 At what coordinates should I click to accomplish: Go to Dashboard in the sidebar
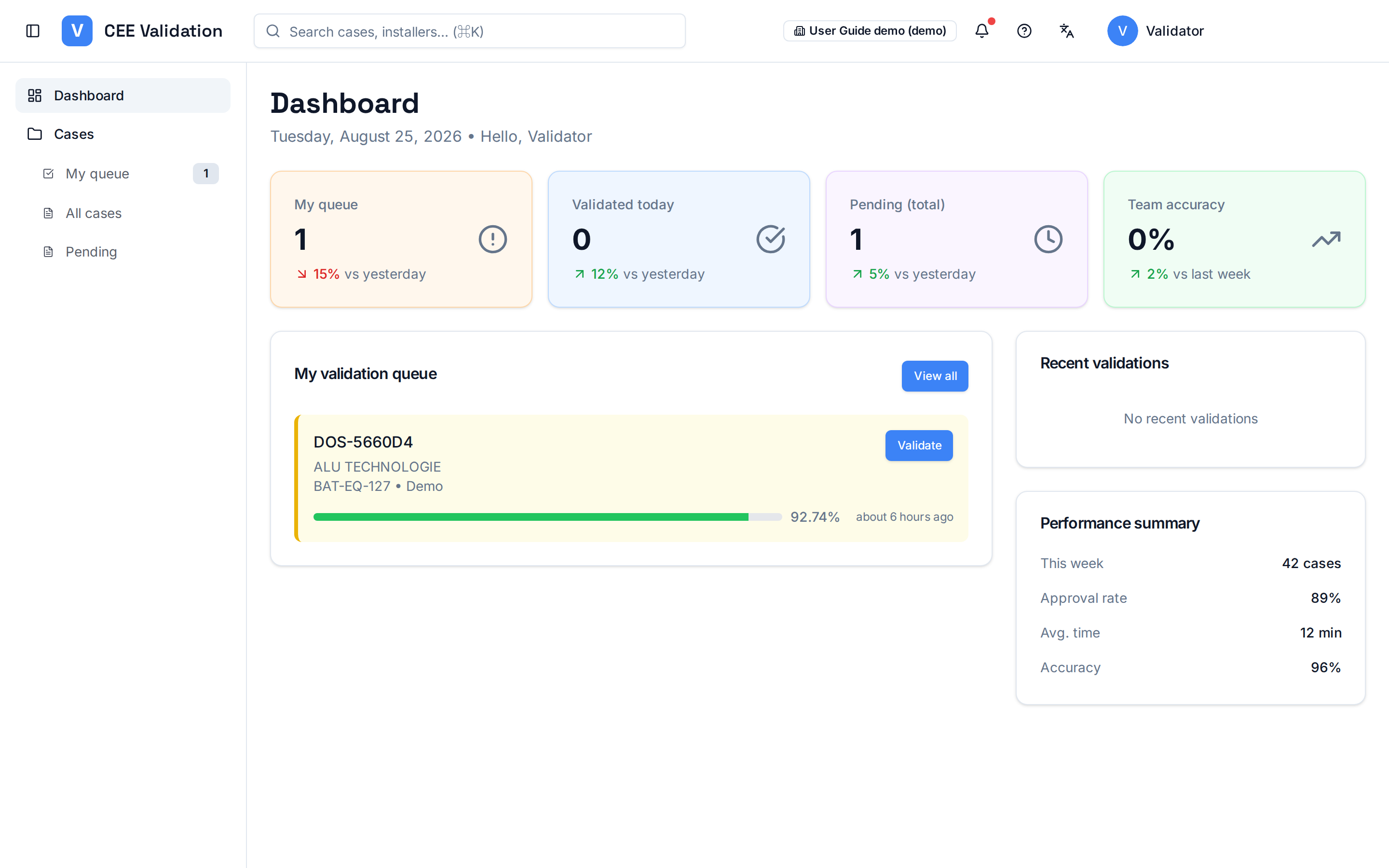click(123, 95)
